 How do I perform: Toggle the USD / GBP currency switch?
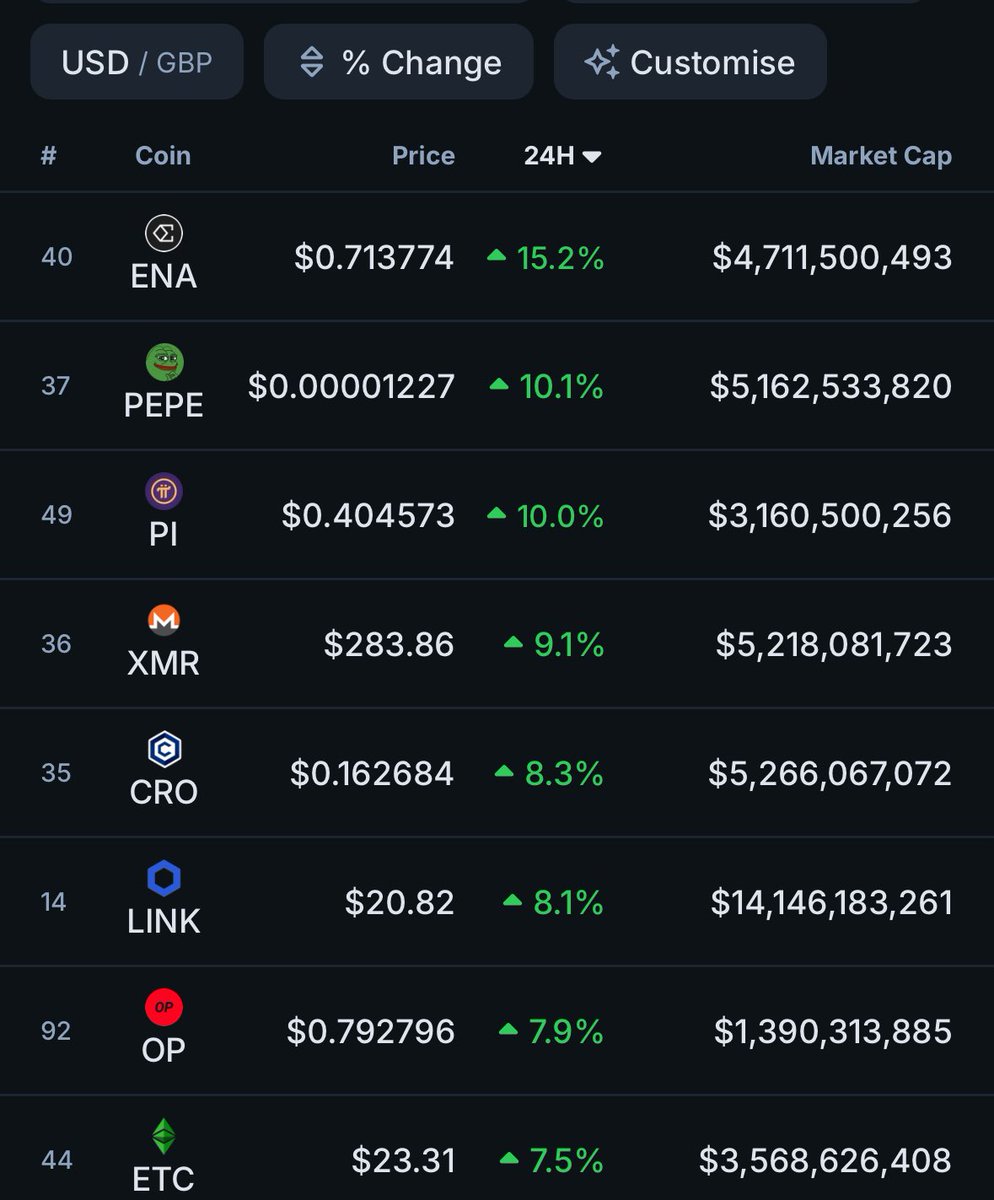pos(137,62)
